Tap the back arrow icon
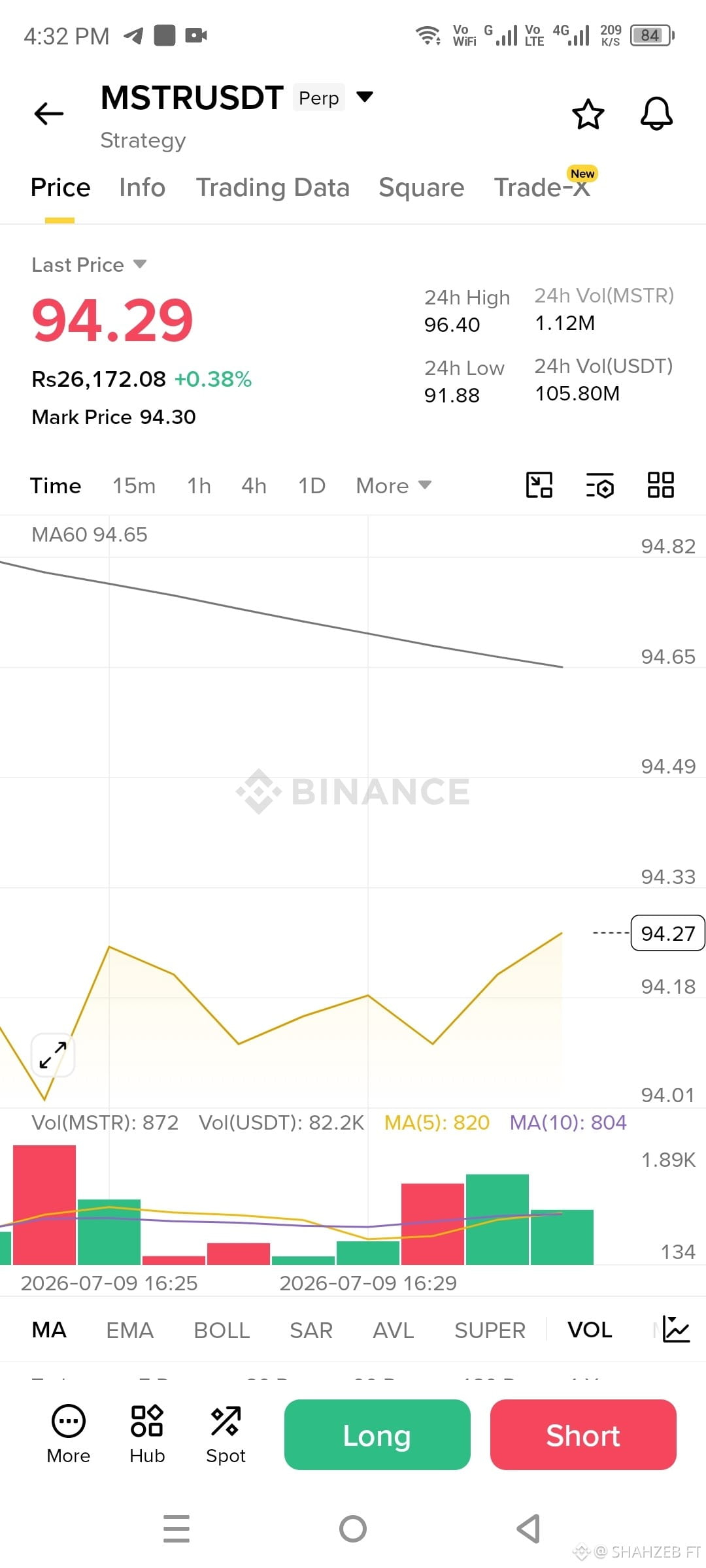 pyautogui.click(x=49, y=114)
